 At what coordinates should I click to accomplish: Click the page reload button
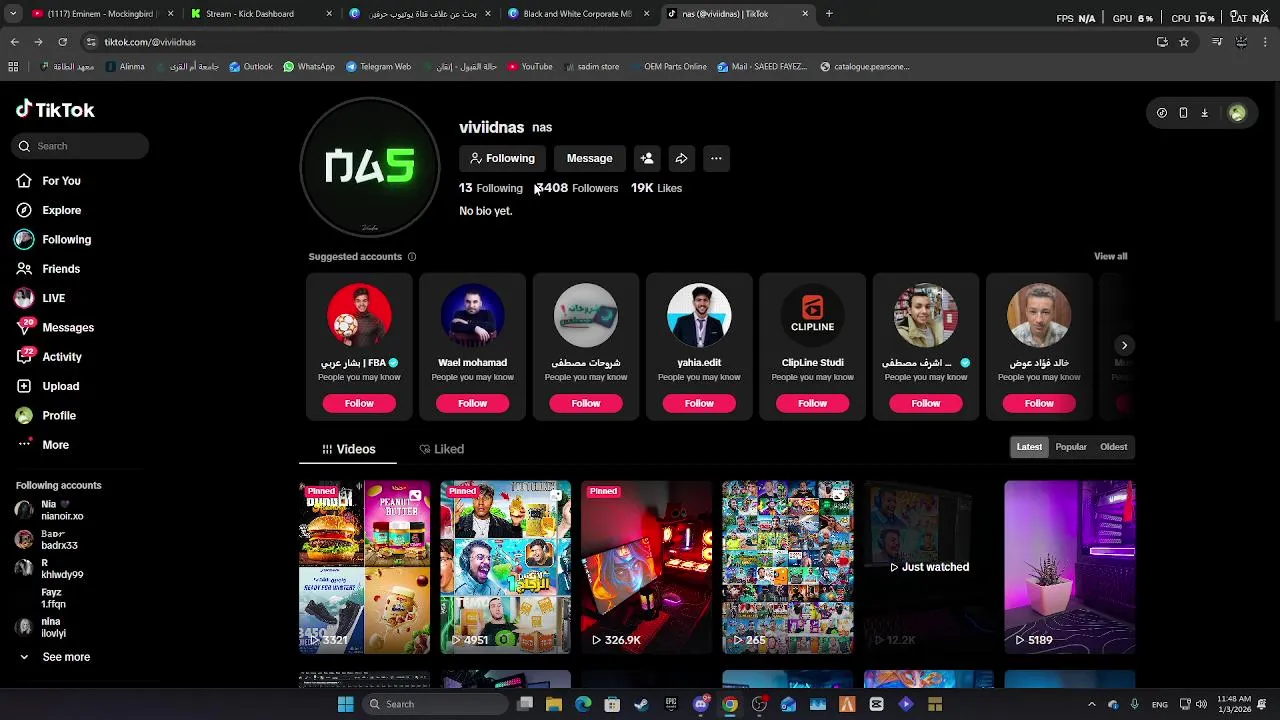click(62, 42)
